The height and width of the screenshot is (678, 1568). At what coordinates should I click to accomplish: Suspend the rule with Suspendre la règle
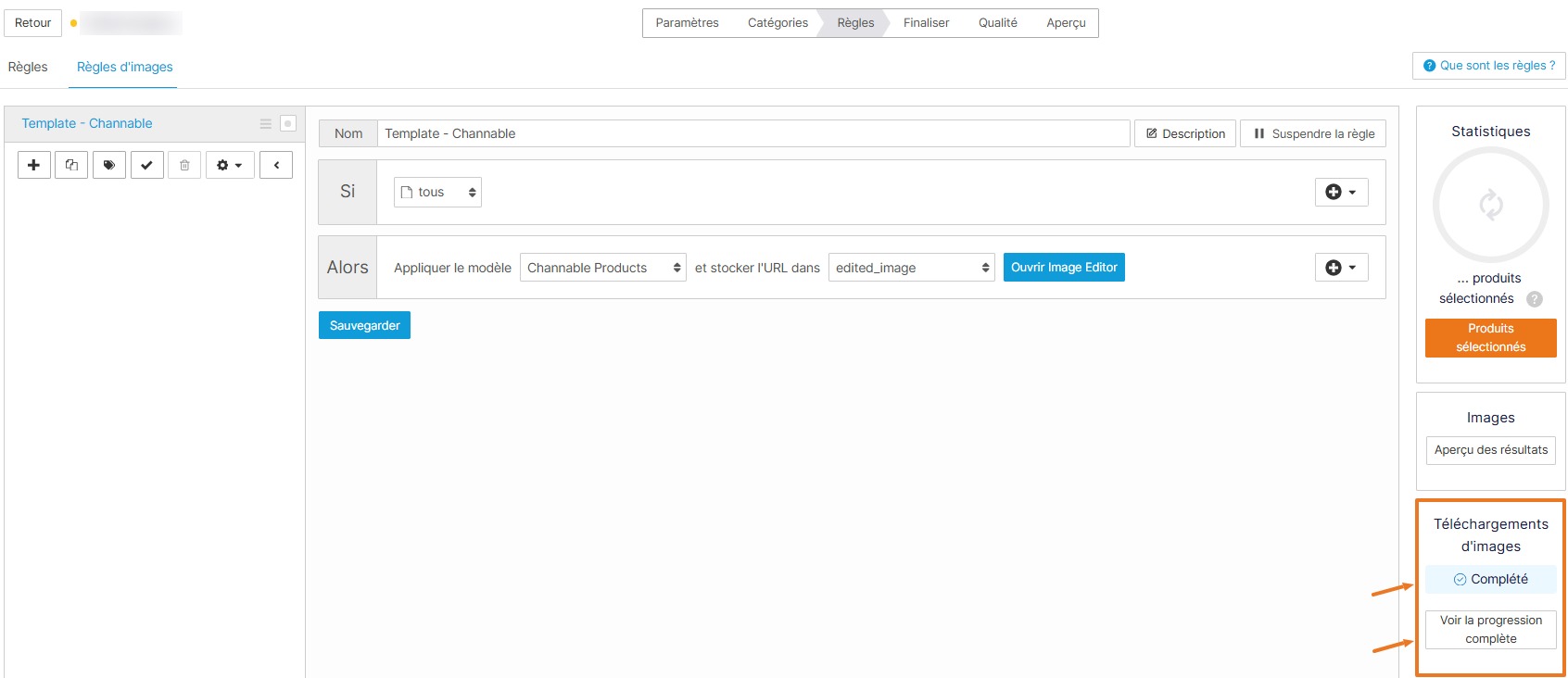tap(1314, 133)
